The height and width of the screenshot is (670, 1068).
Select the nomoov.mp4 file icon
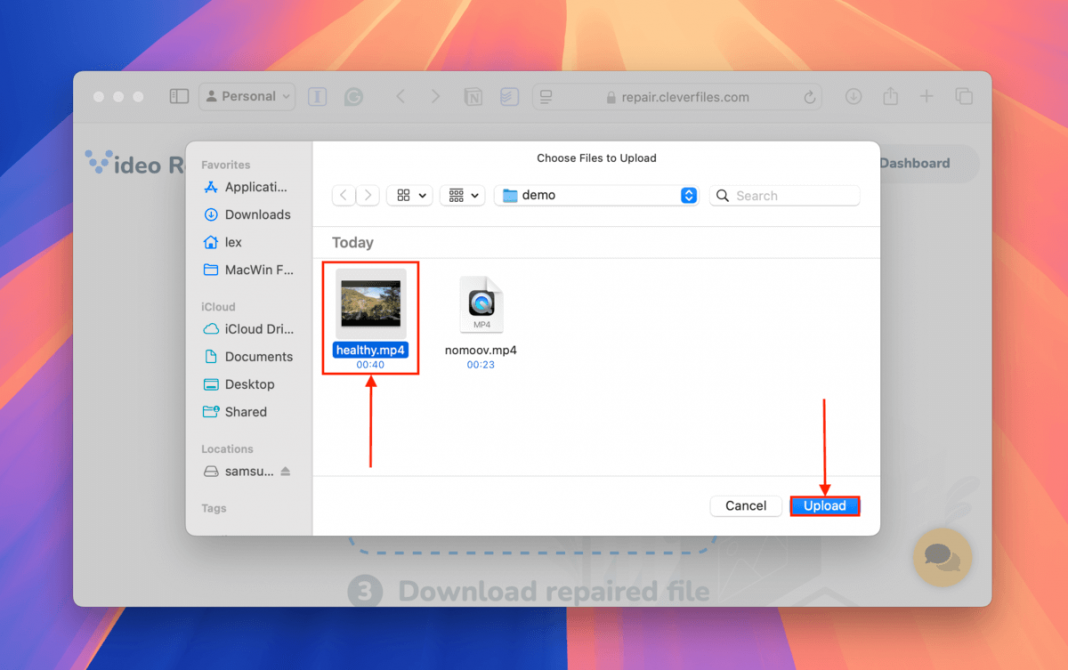coord(481,305)
